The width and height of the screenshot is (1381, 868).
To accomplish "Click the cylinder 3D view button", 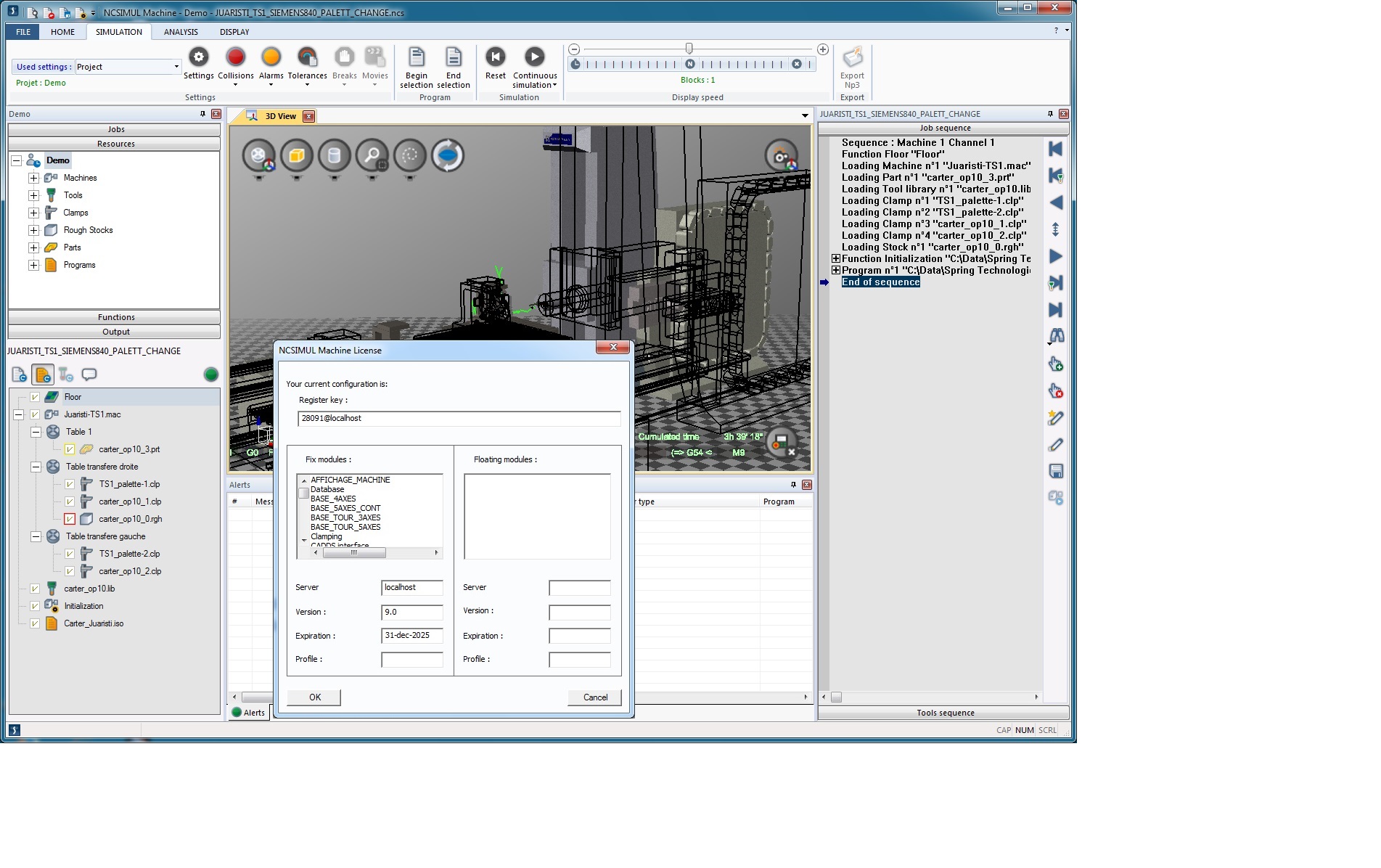I will point(334,155).
